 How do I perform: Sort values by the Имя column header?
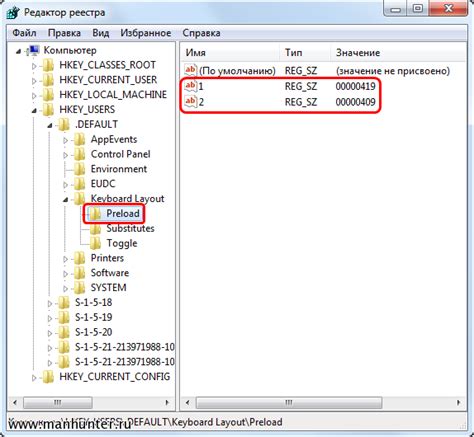click(230, 53)
